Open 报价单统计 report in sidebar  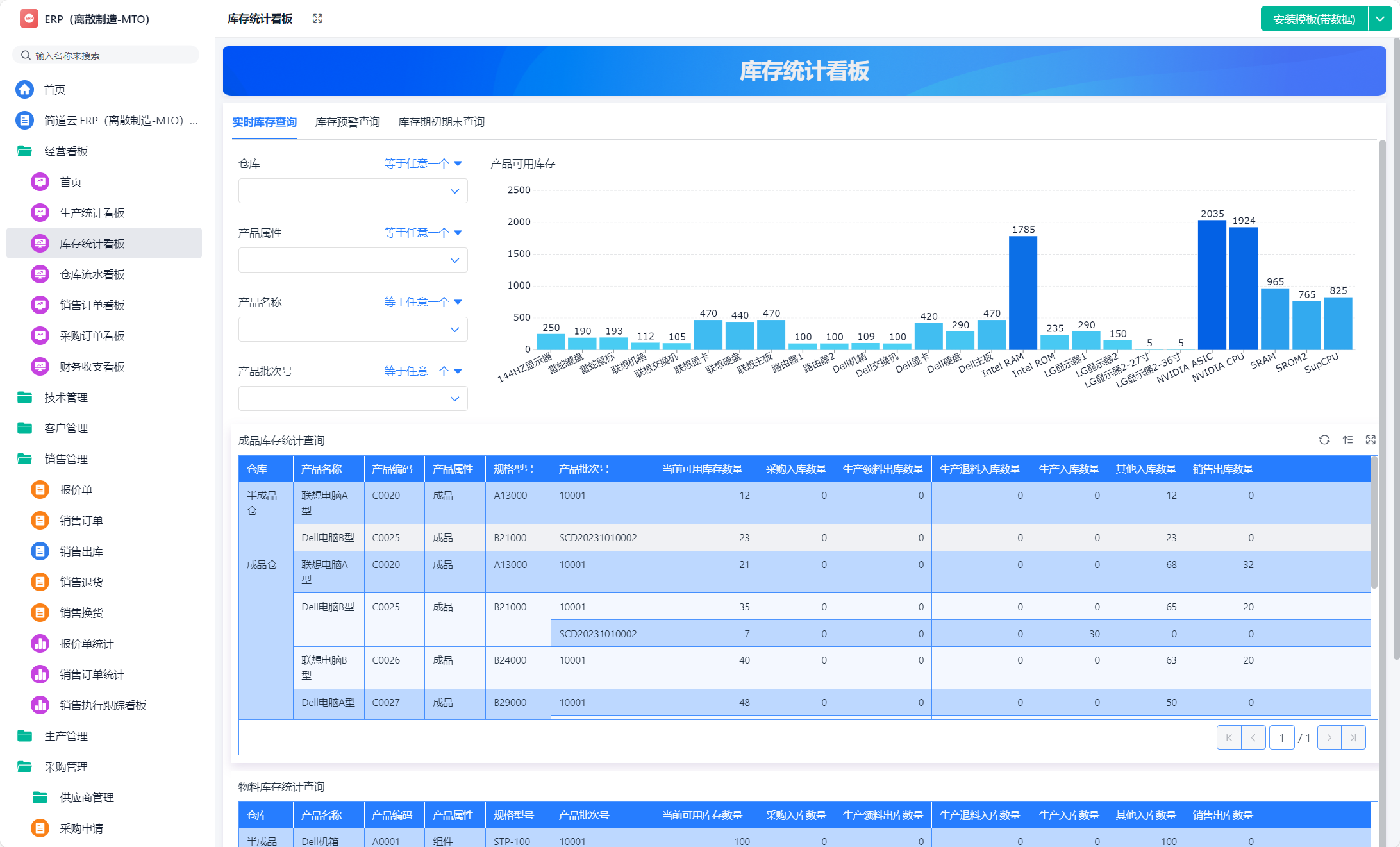86,644
